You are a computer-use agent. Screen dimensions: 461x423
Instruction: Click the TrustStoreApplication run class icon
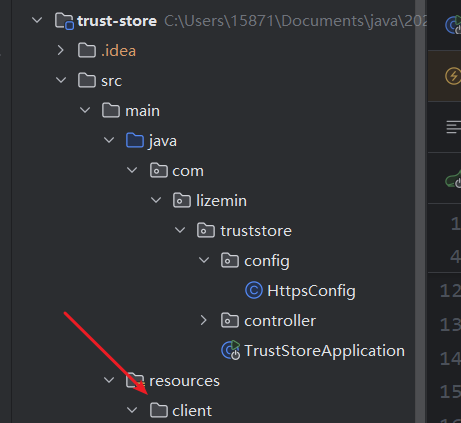(x=231, y=350)
